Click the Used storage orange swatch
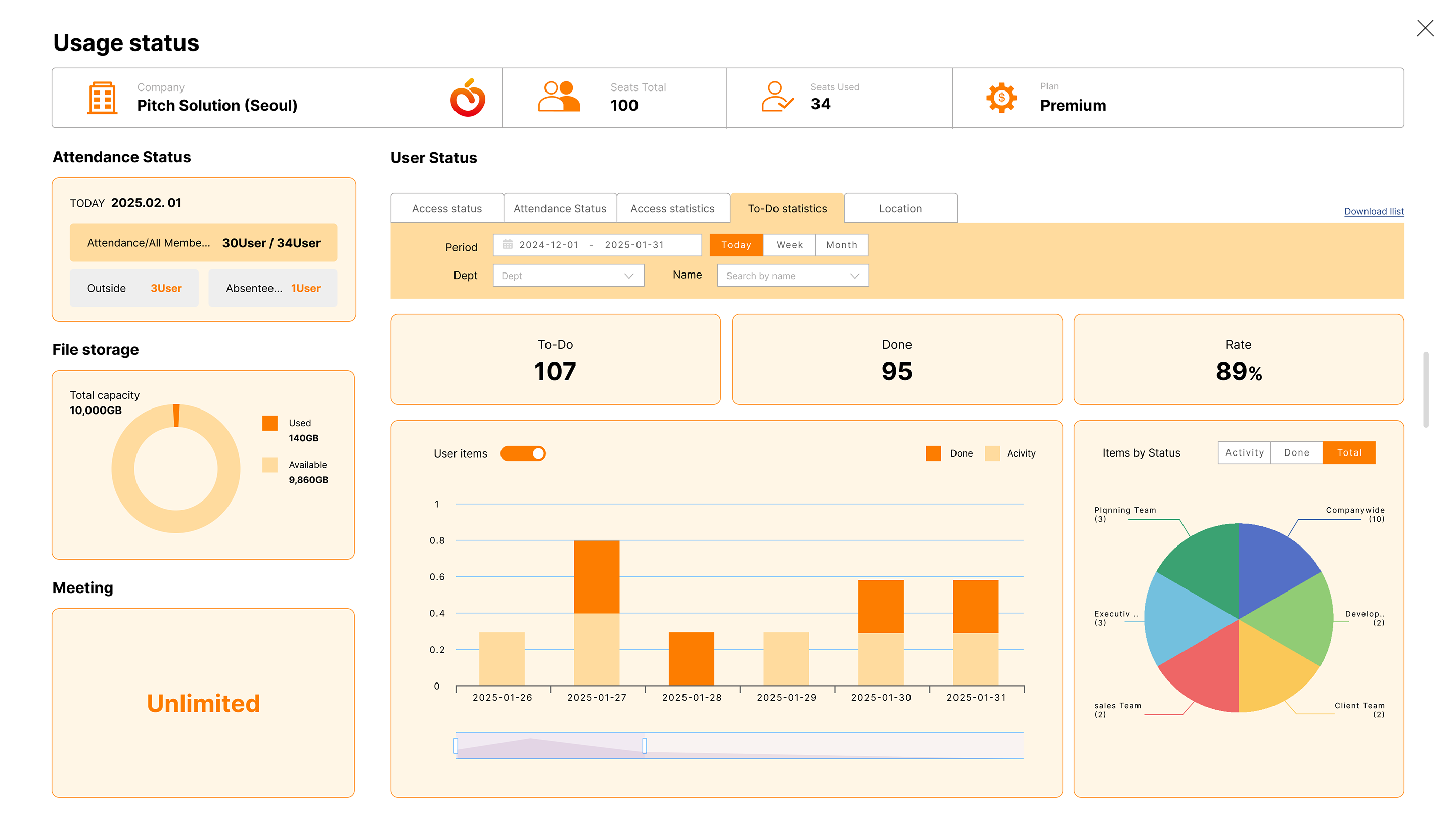The width and height of the screenshot is (1456, 819). 270,423
